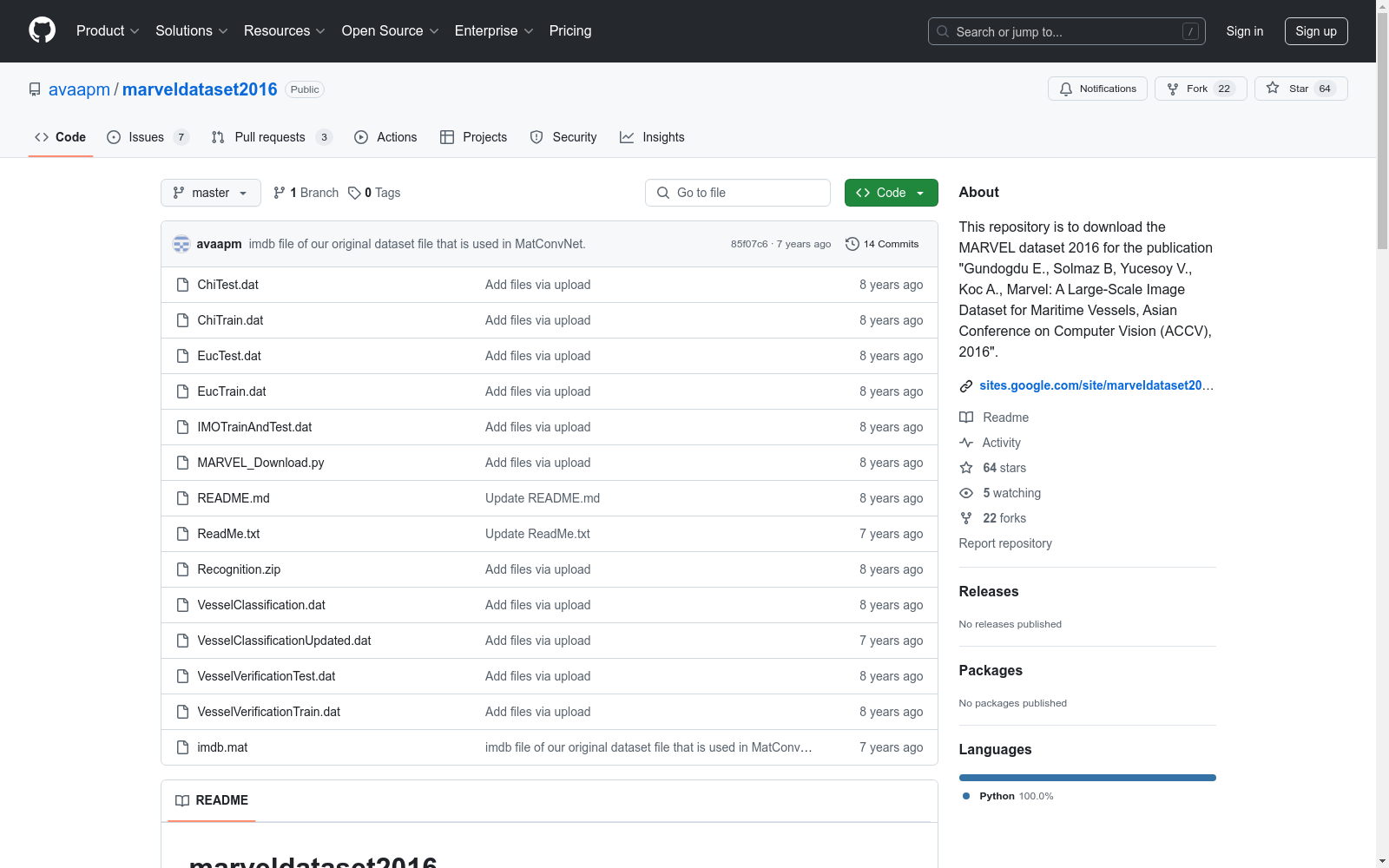This screenshot has height=868, width=1389.
Task: Switch to the Issues tab
Action: click(x=148, y=137)
